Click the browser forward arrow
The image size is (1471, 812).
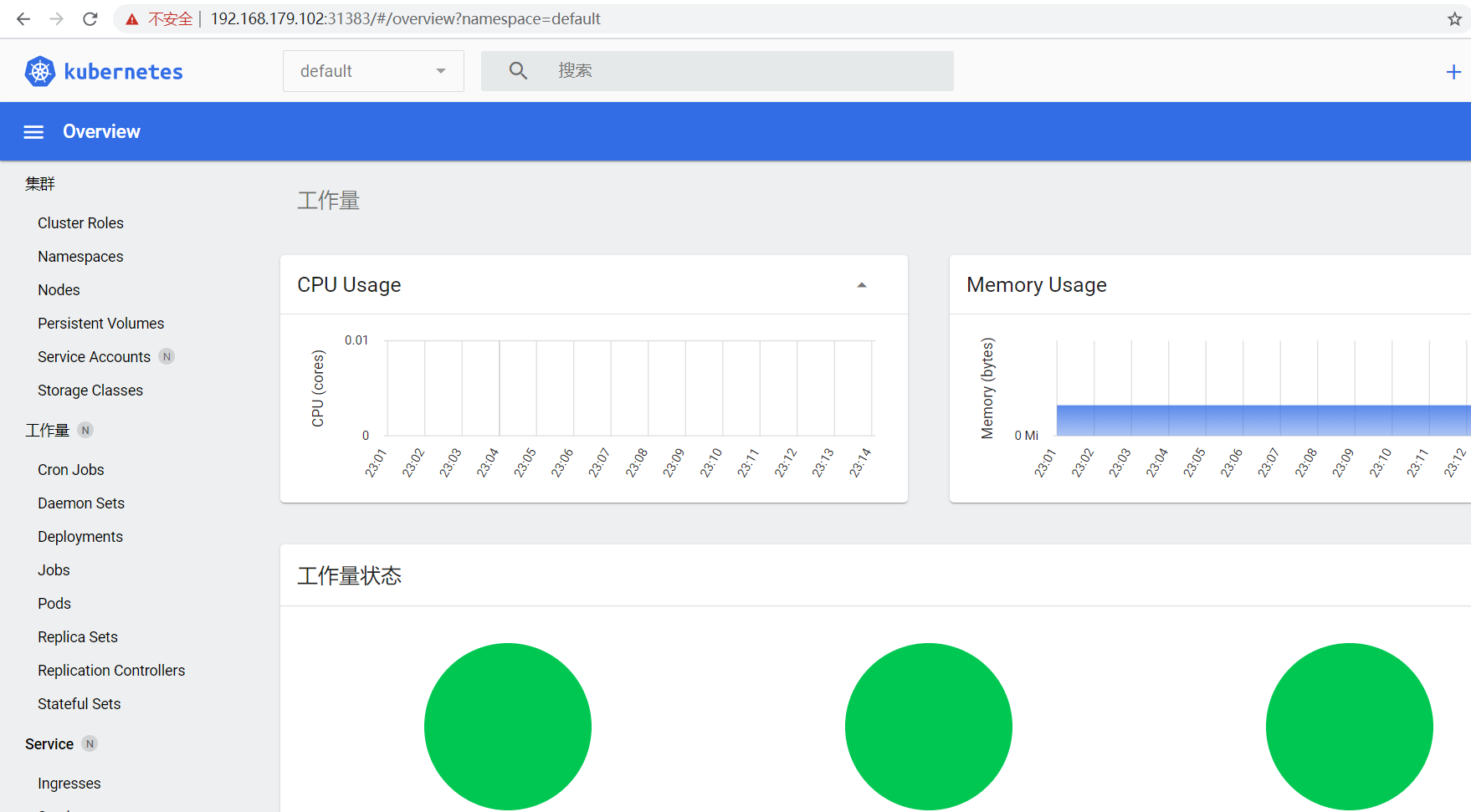(x=57, y=18)
